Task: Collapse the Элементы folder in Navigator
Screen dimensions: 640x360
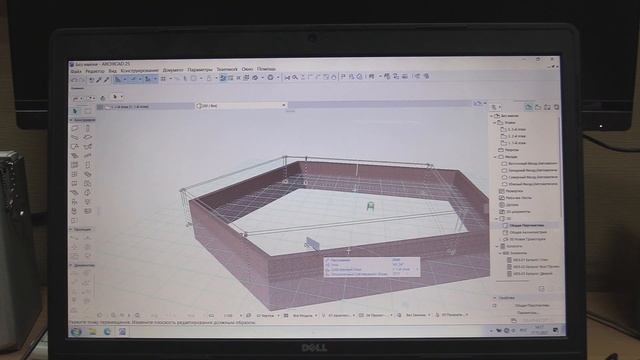Action: point(500,253)
